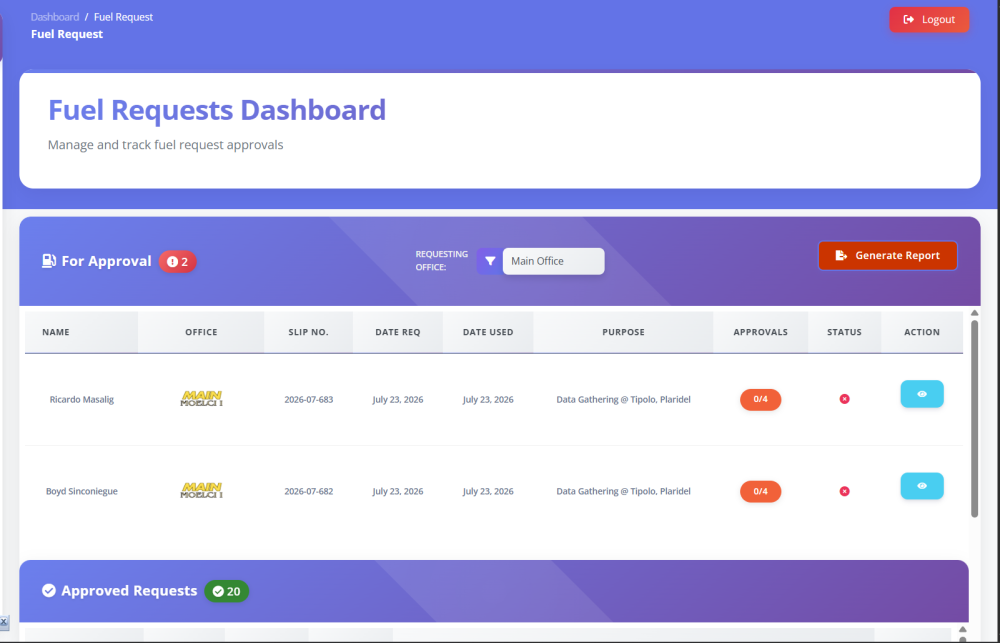Viewport: 1000px width, 643px height.
Task: Click the small X icon at bottom-left corner
Action: pos(4,622)
